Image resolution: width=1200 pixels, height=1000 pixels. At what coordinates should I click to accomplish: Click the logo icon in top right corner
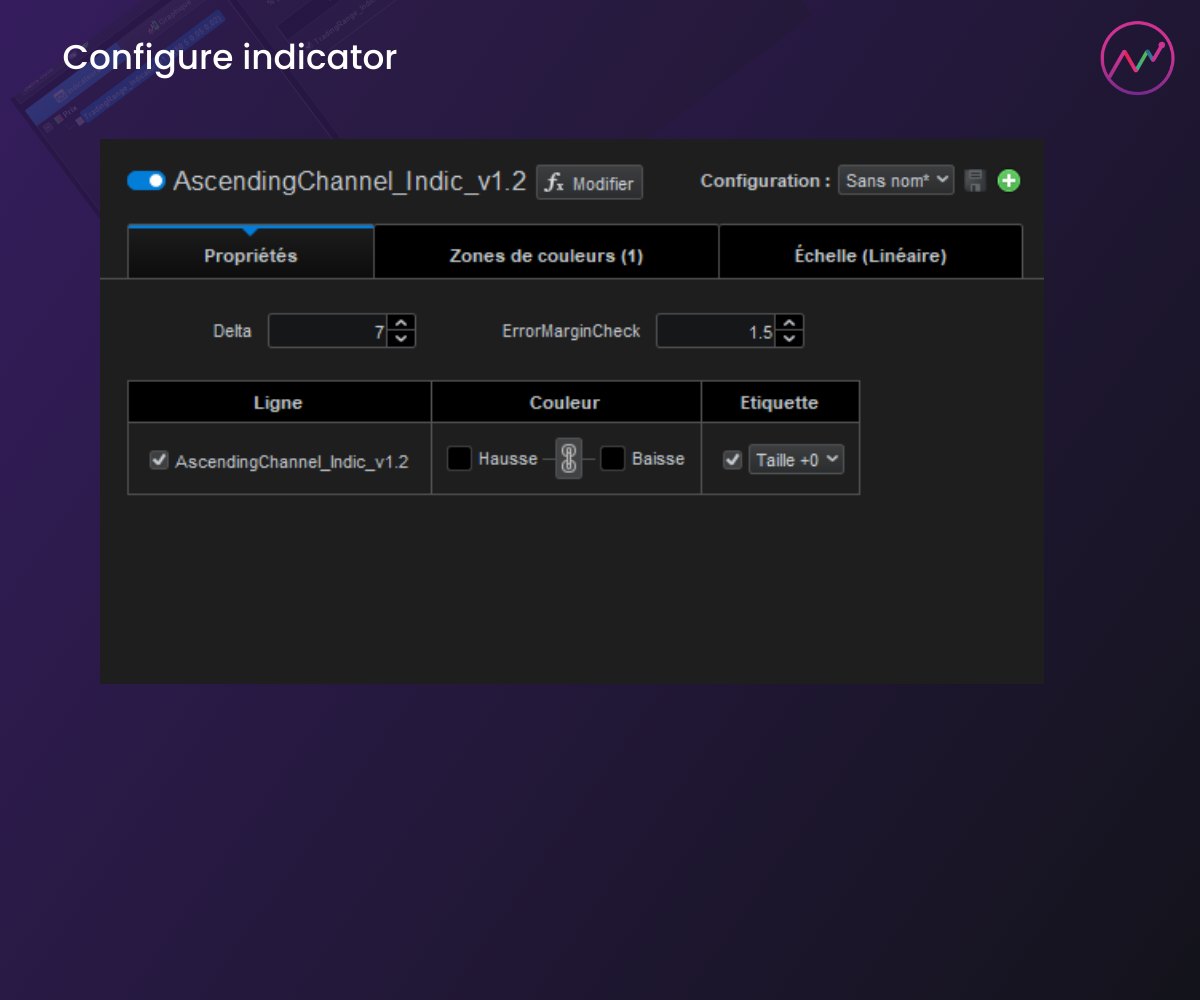(x=1137, y=58)
